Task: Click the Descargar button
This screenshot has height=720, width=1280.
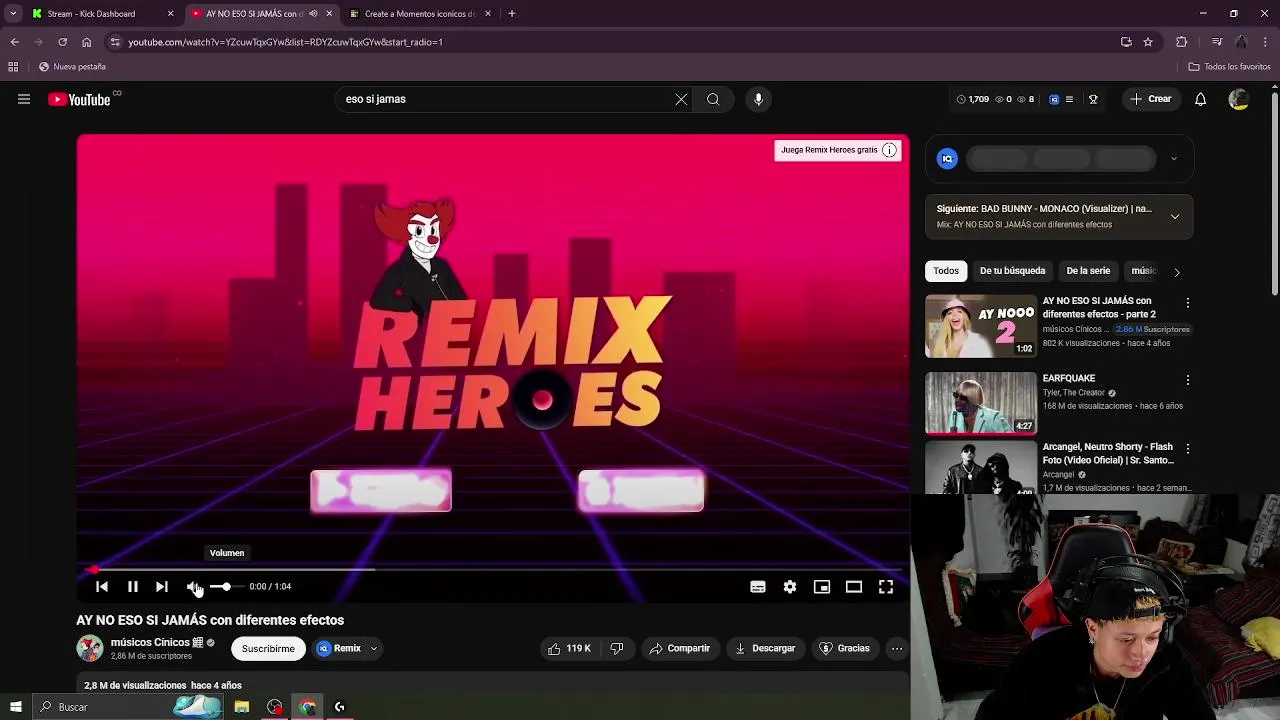Action: pyautogui.click(x=765, y=649)
